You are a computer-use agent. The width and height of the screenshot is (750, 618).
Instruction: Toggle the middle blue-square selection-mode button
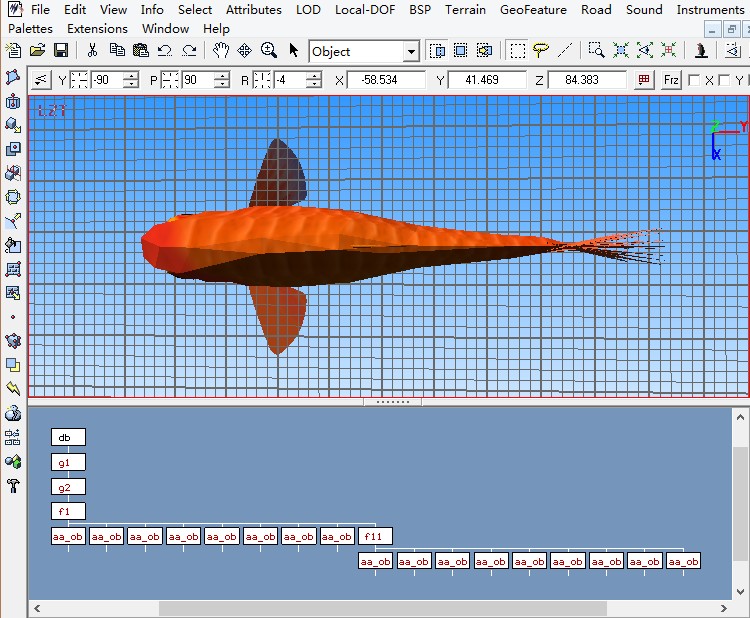[x=461, y=50]
